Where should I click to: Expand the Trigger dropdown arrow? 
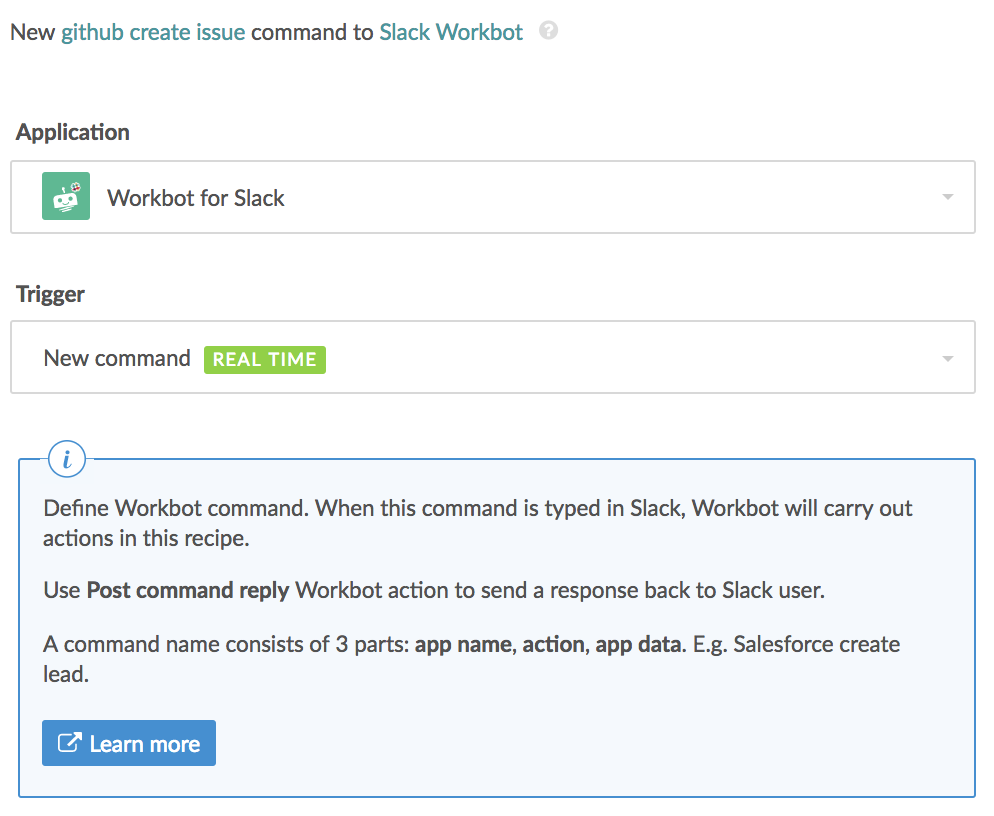(948, 359)
